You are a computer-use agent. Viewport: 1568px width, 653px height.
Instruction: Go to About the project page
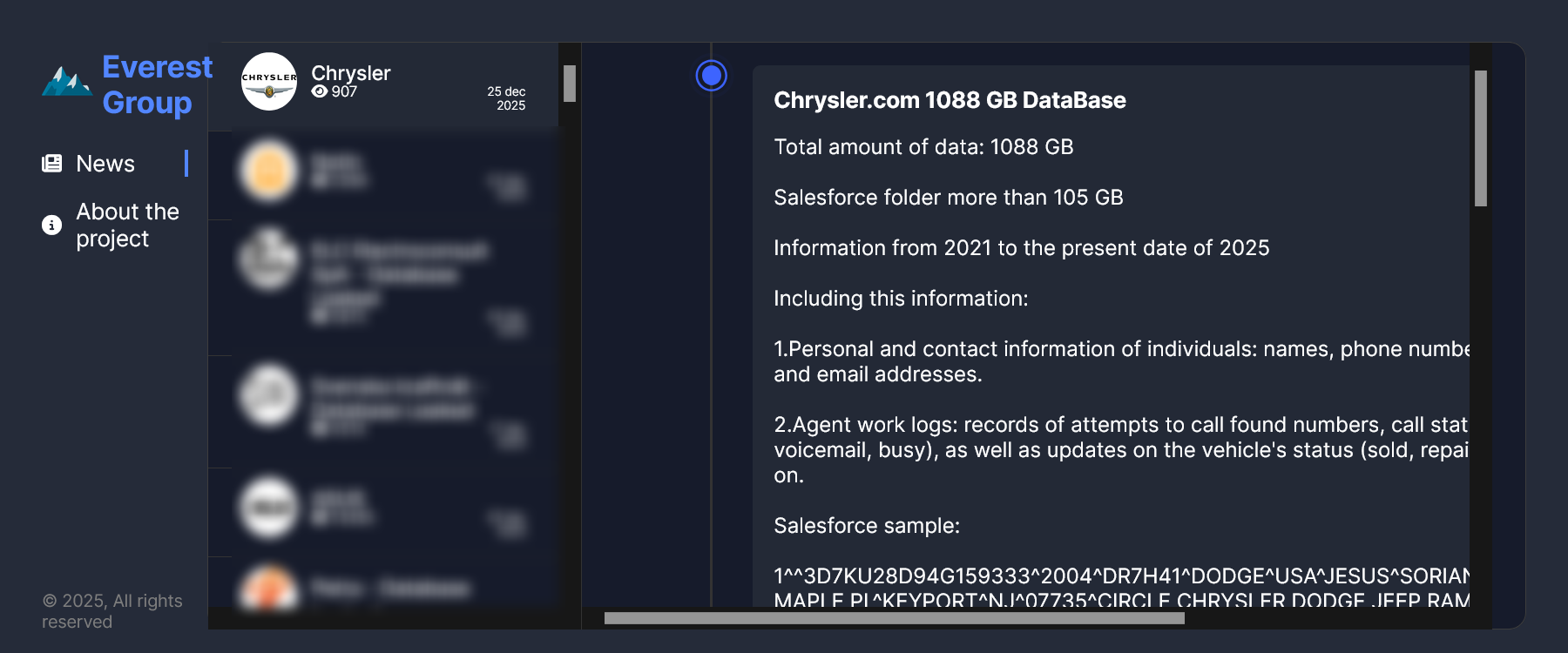[127, 225]
